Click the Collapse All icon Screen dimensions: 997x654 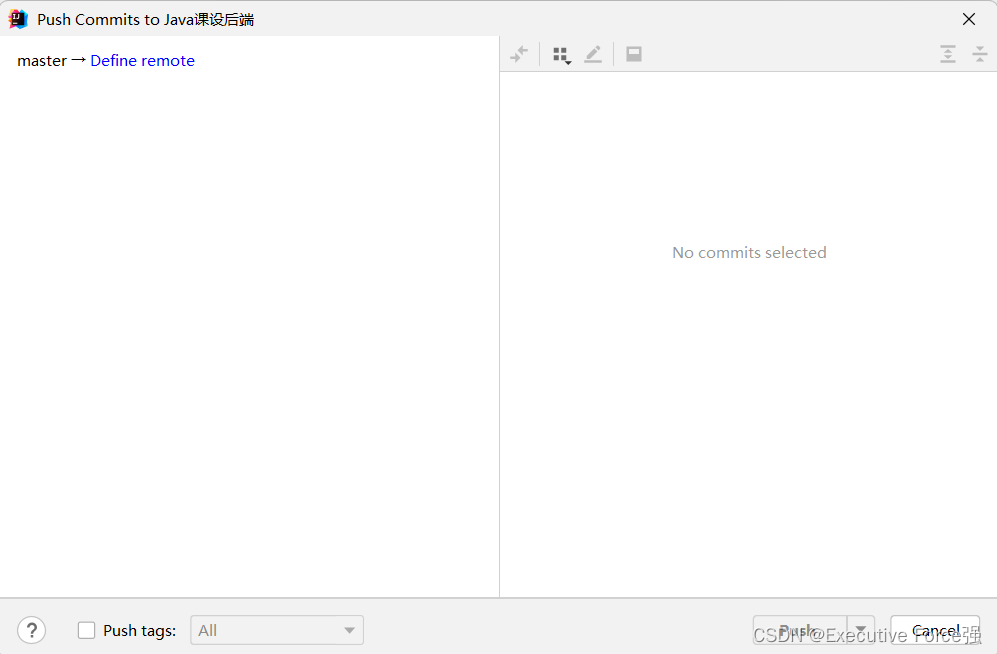point(980,54)
